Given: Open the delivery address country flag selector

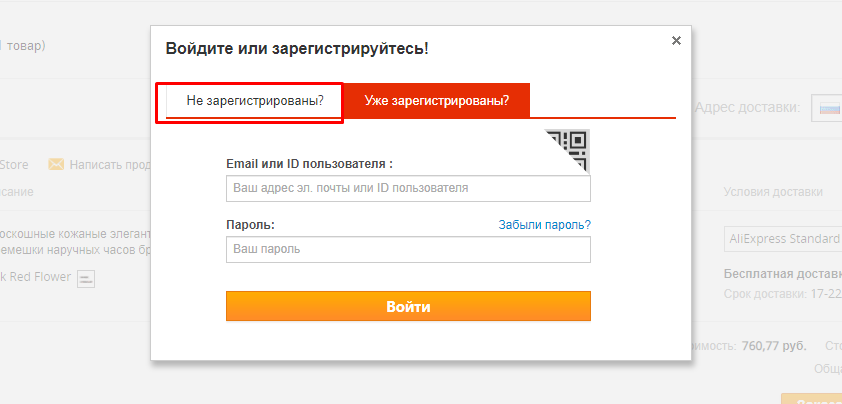Looking at the screenshot, I should (827, 108).
